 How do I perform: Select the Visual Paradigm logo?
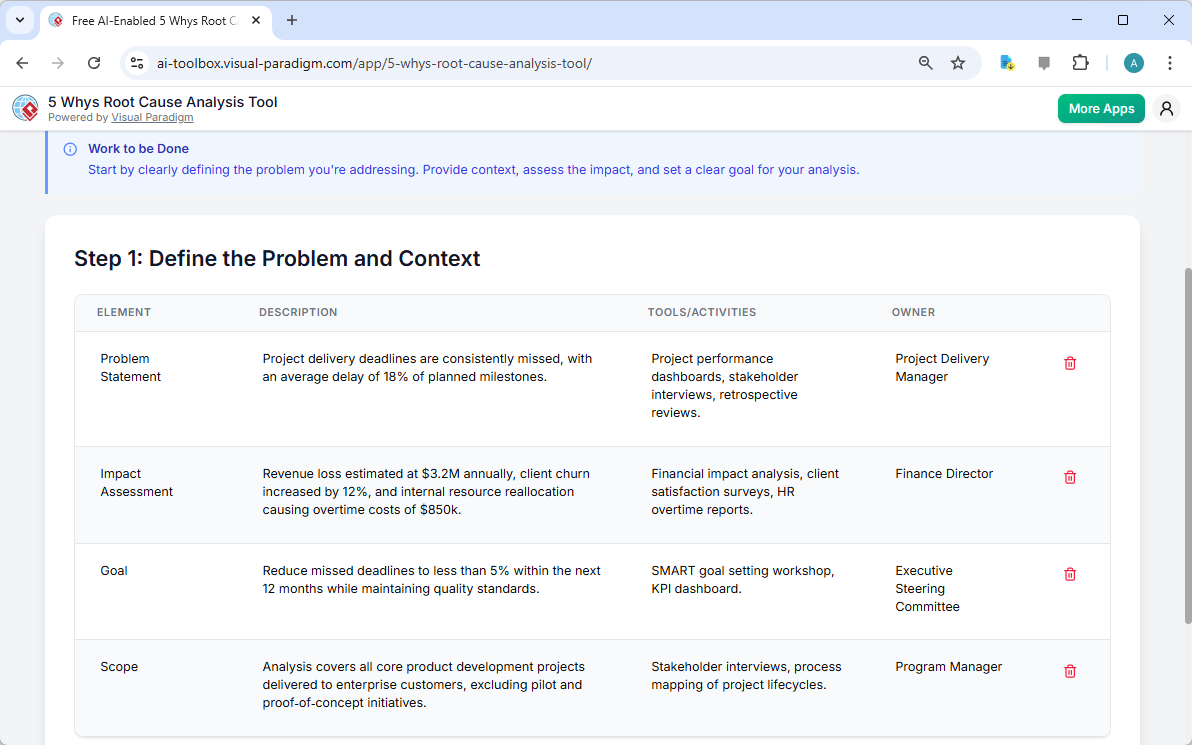[25, 108]
